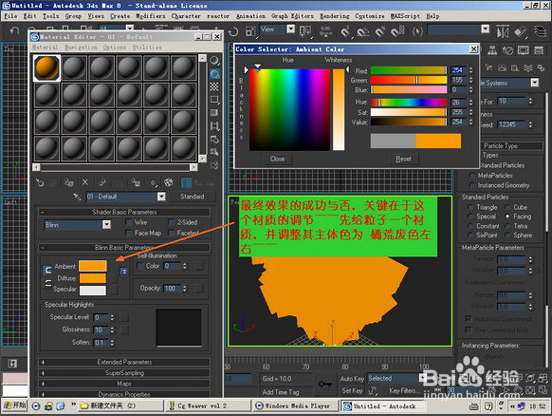Collapse the Shader Basic Parameters rollout
This screenshot has height=416, width=552.
124,212
